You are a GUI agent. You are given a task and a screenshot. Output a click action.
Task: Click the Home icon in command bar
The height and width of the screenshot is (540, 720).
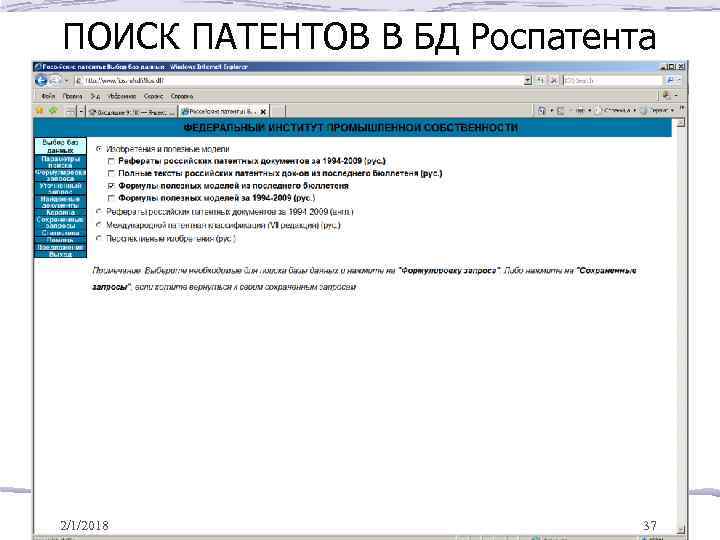[x=542, y=111]
